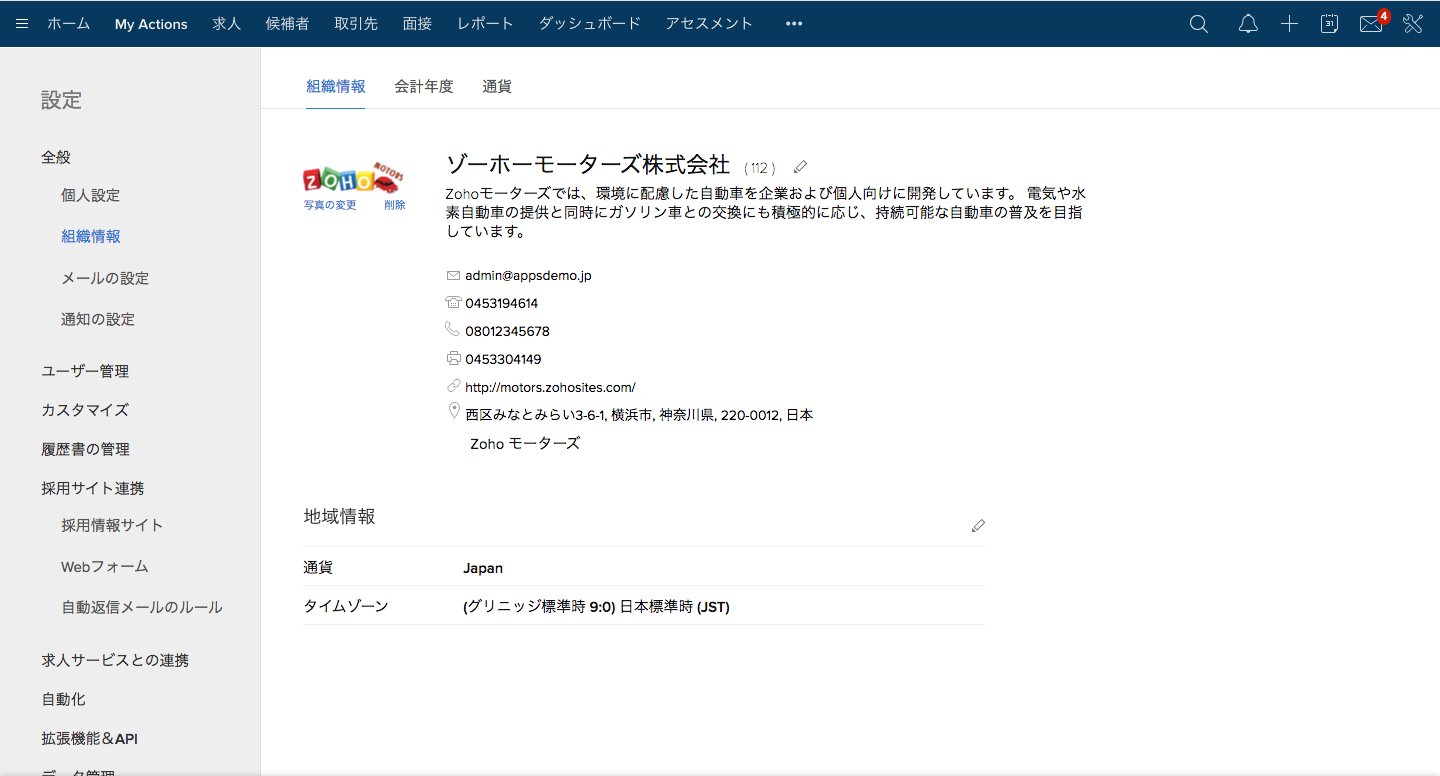Click the Japan currency value
This screenshot has width=1440, height=776.
pyautogui.click(x=483, y=568)
